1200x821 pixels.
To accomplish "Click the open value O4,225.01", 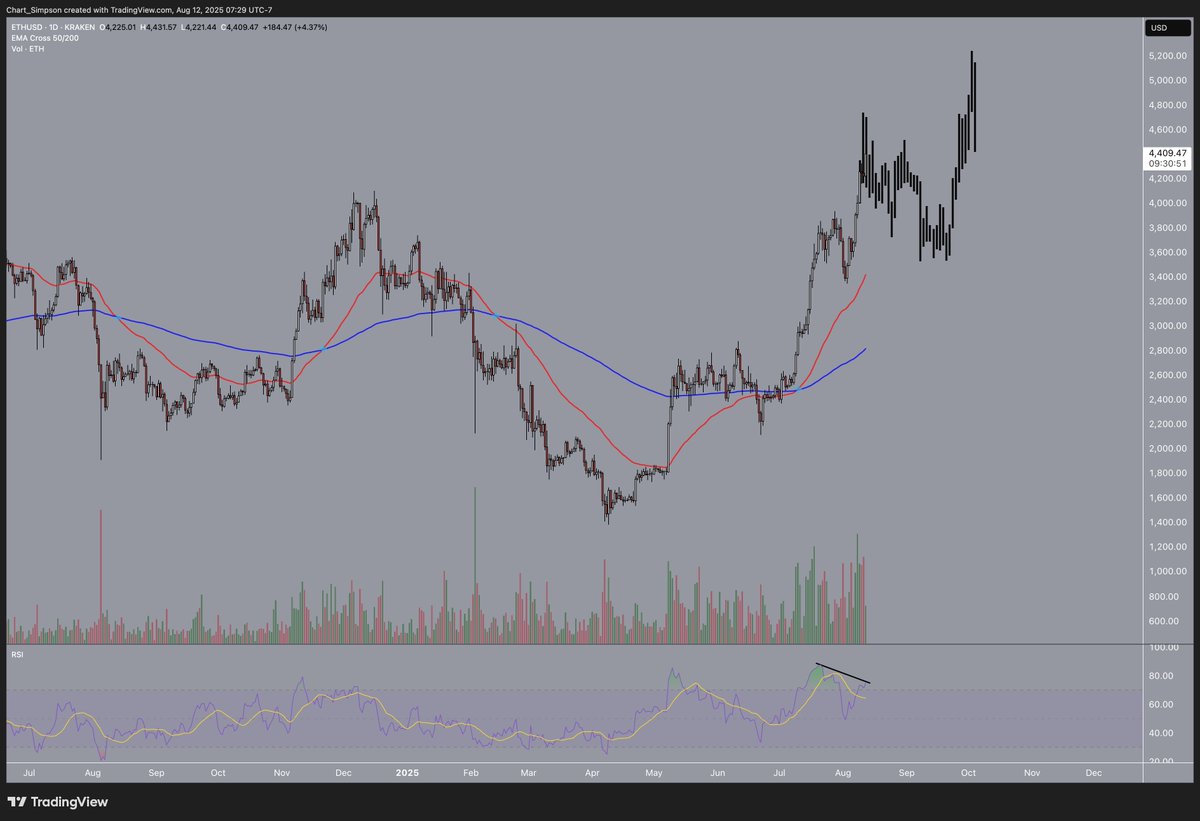I will (117, 27).
